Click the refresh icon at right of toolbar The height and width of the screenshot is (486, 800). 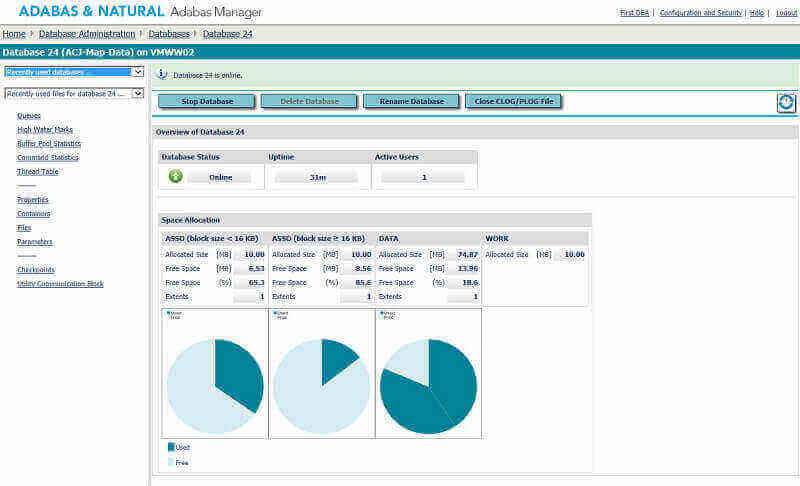tap(786, 103)
